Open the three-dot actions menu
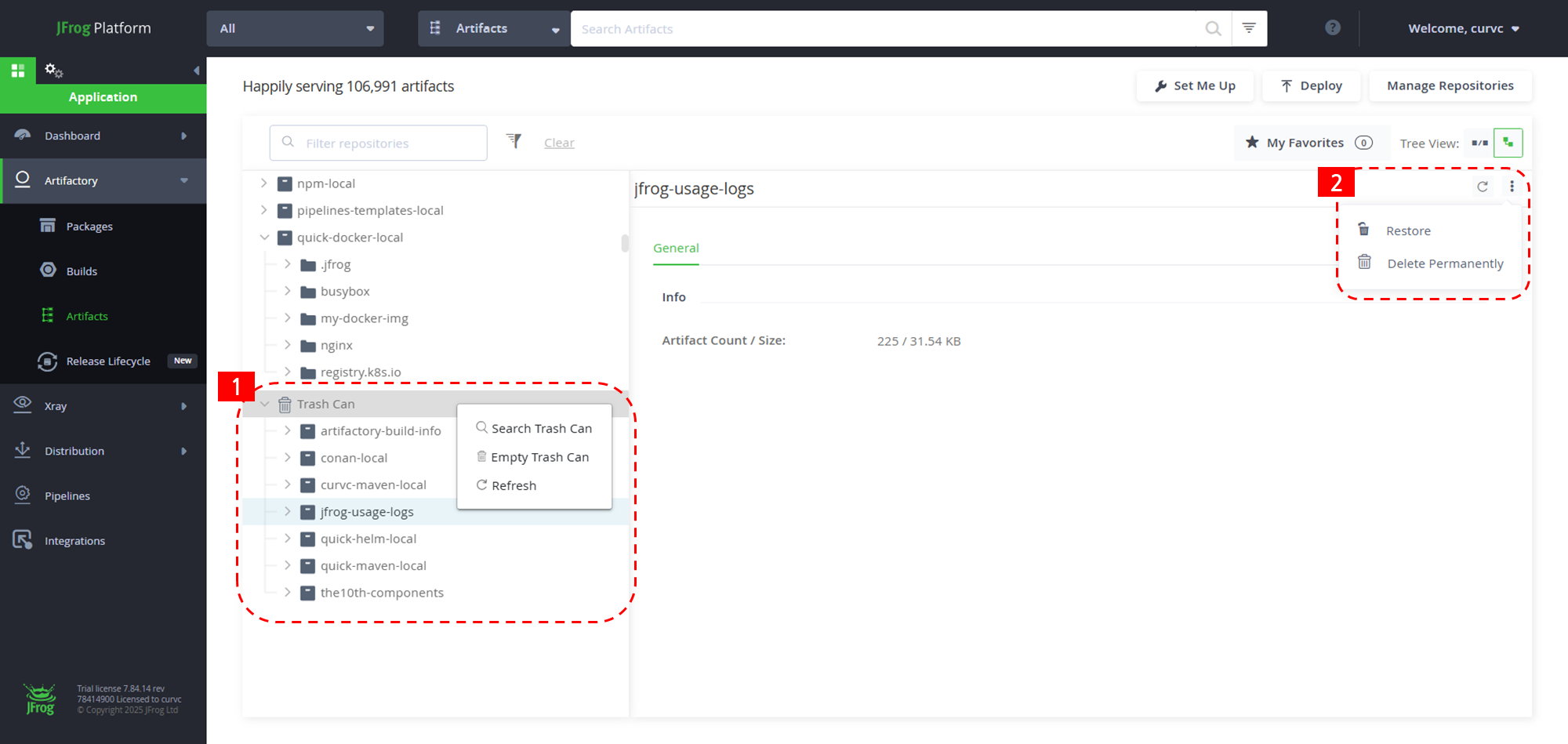This screenshot has height=744, width=1568. click(1512, 187)
